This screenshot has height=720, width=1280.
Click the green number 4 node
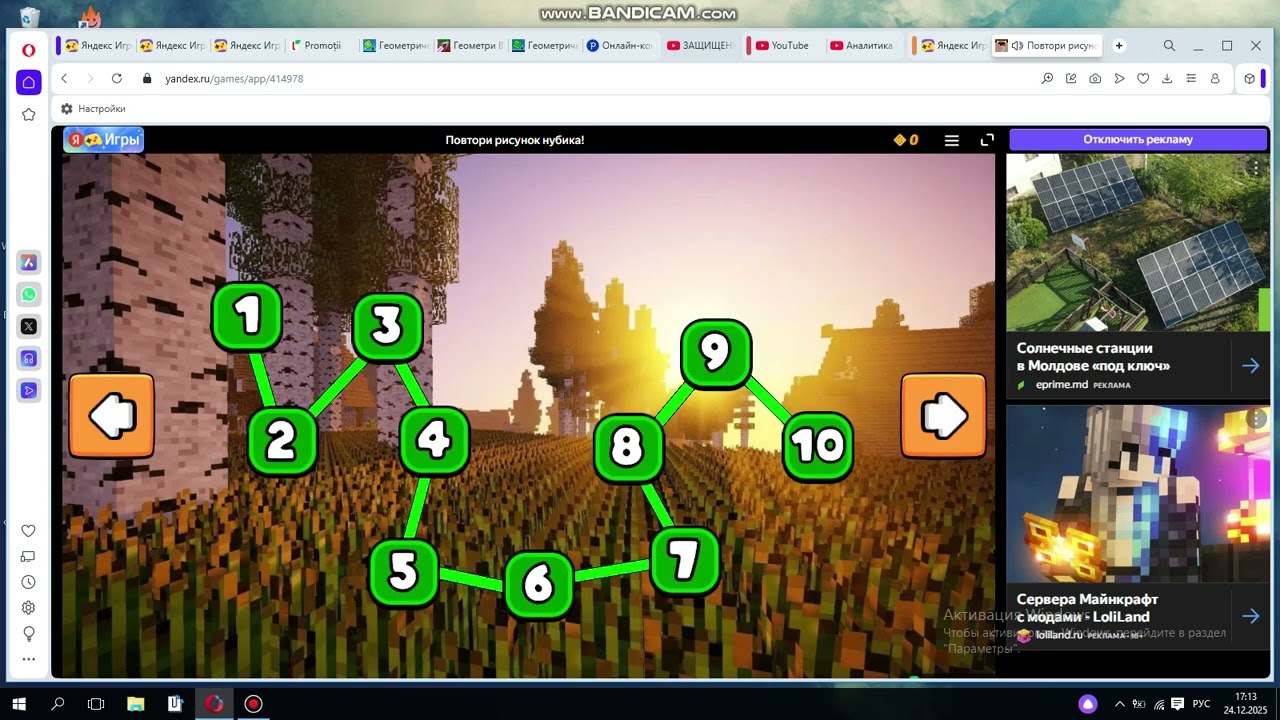click(434, 440)
